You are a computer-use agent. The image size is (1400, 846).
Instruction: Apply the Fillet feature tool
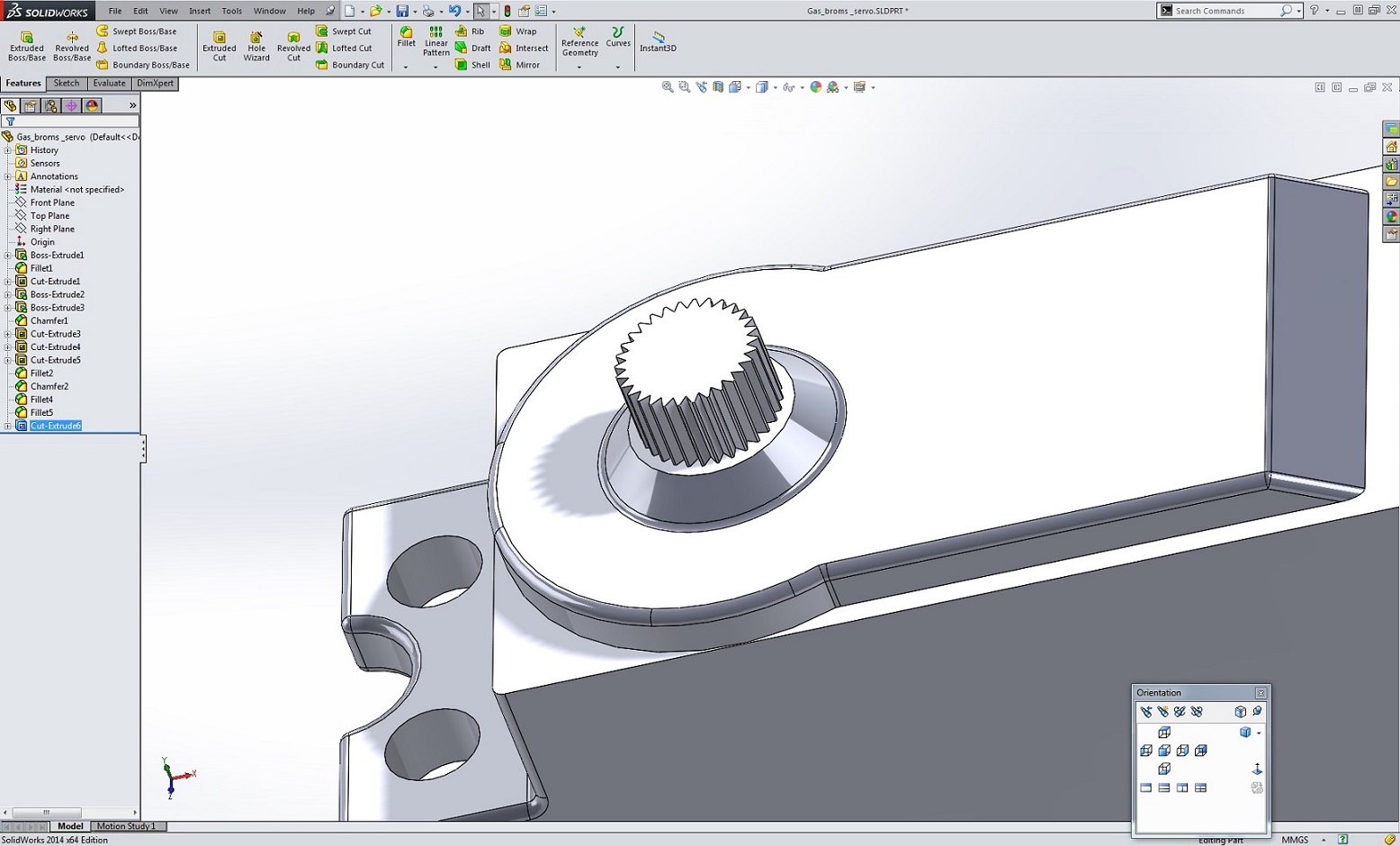[407, 37]
